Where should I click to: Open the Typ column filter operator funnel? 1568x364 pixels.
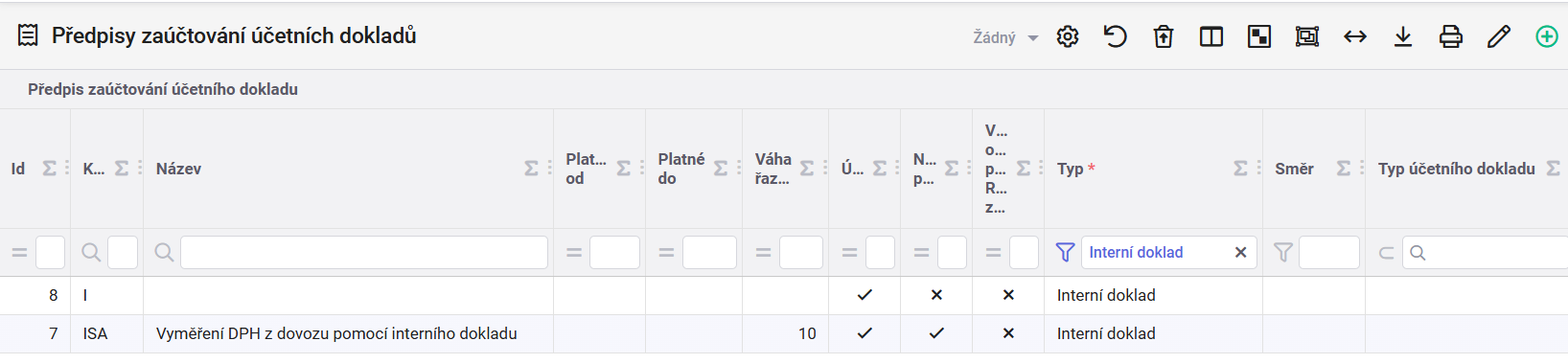1065,252
